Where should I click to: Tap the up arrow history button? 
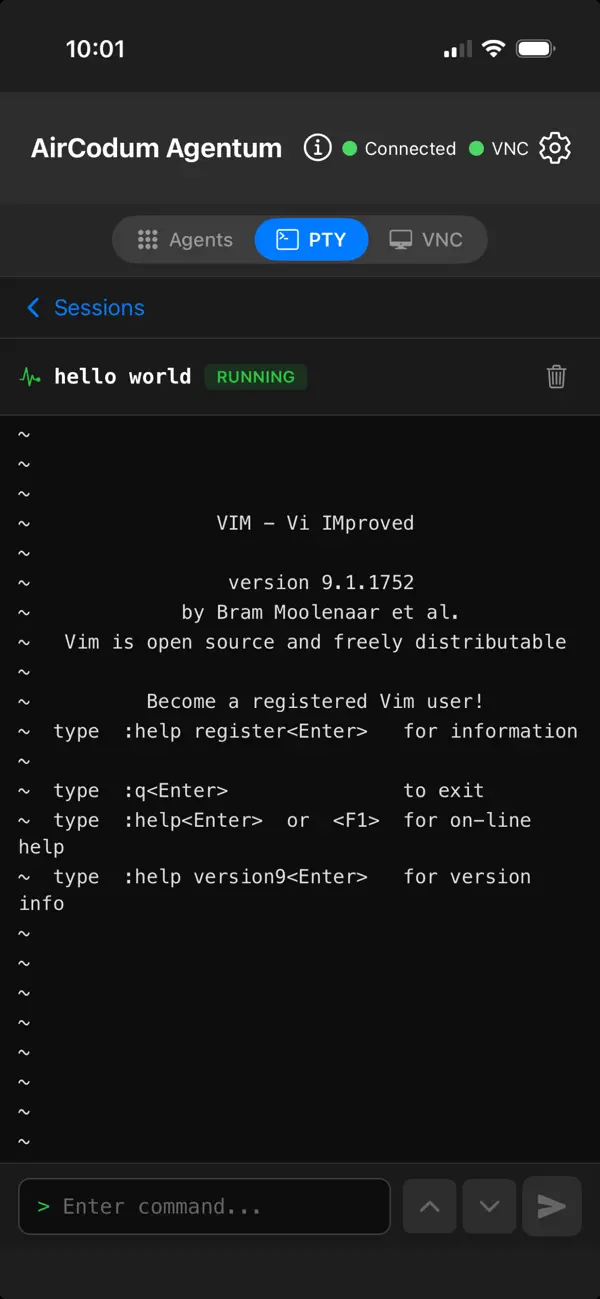(430, 1206)
